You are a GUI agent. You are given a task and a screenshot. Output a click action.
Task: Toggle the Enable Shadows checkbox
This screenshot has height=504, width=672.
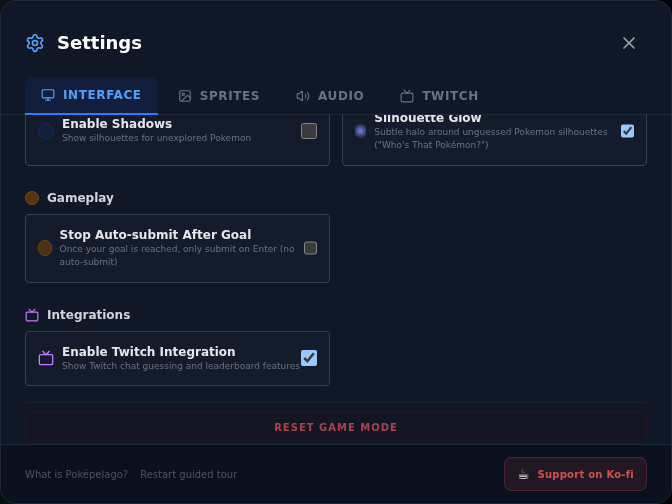(309, 131)
